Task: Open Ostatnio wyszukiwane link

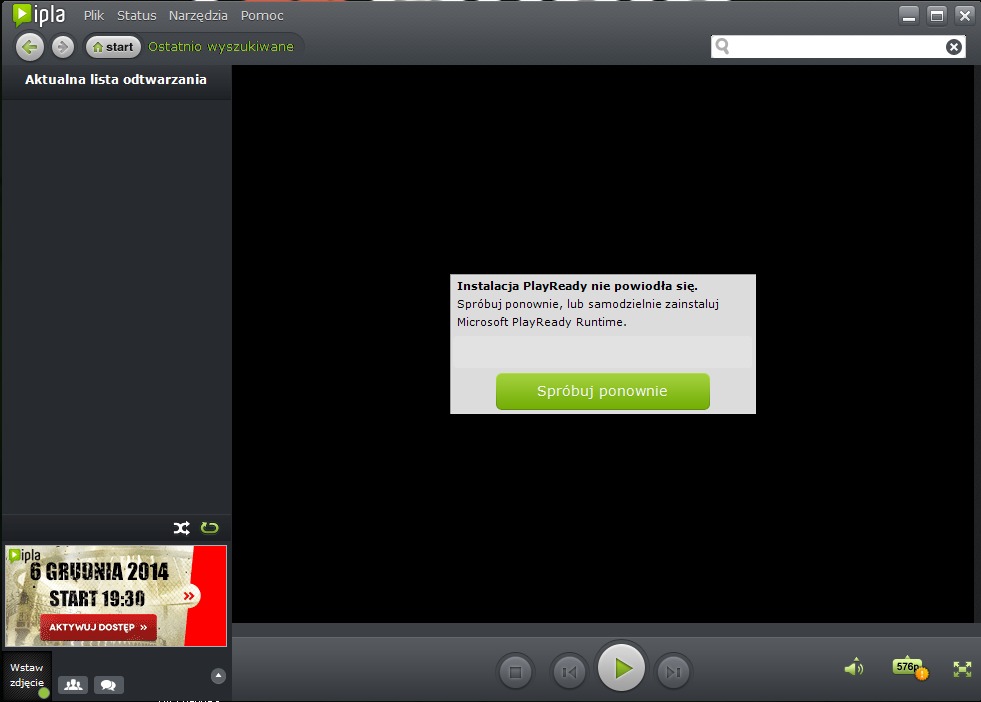Action: pos(221,47)
